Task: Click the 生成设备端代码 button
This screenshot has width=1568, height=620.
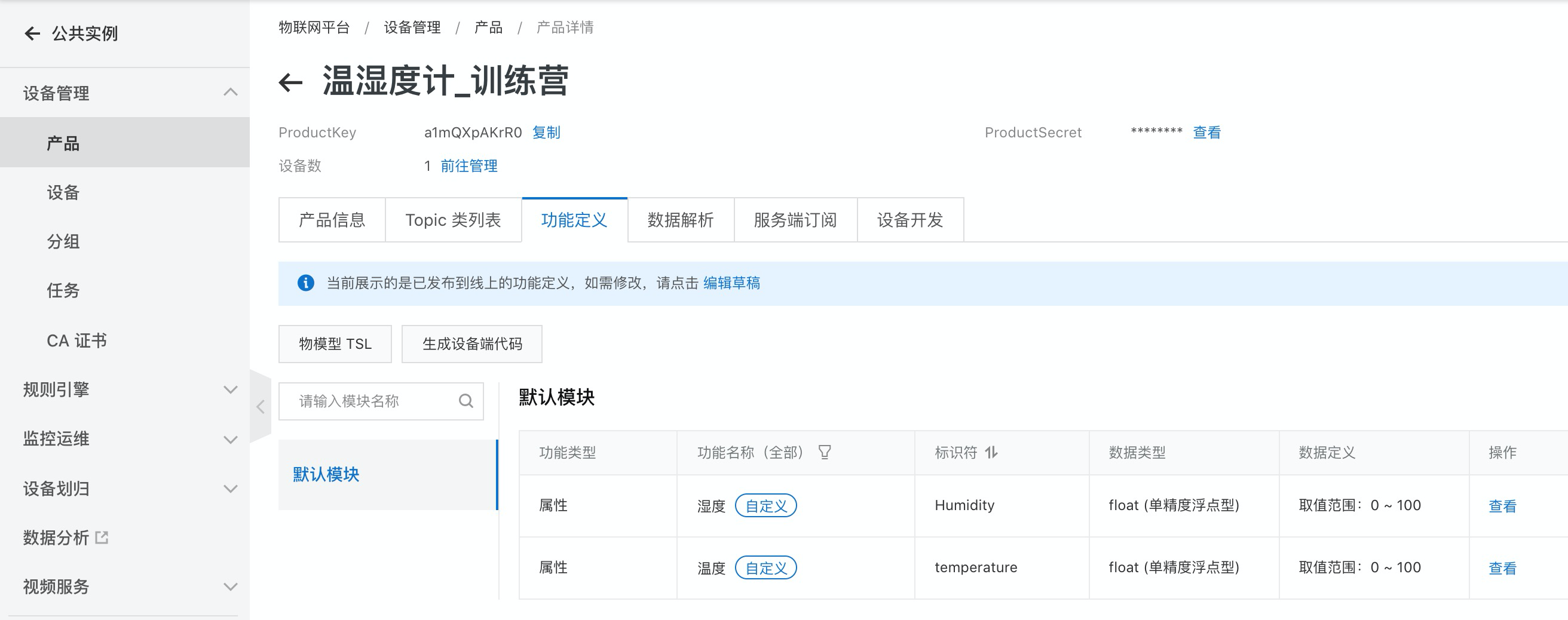Action: click(x=471, y=344)
